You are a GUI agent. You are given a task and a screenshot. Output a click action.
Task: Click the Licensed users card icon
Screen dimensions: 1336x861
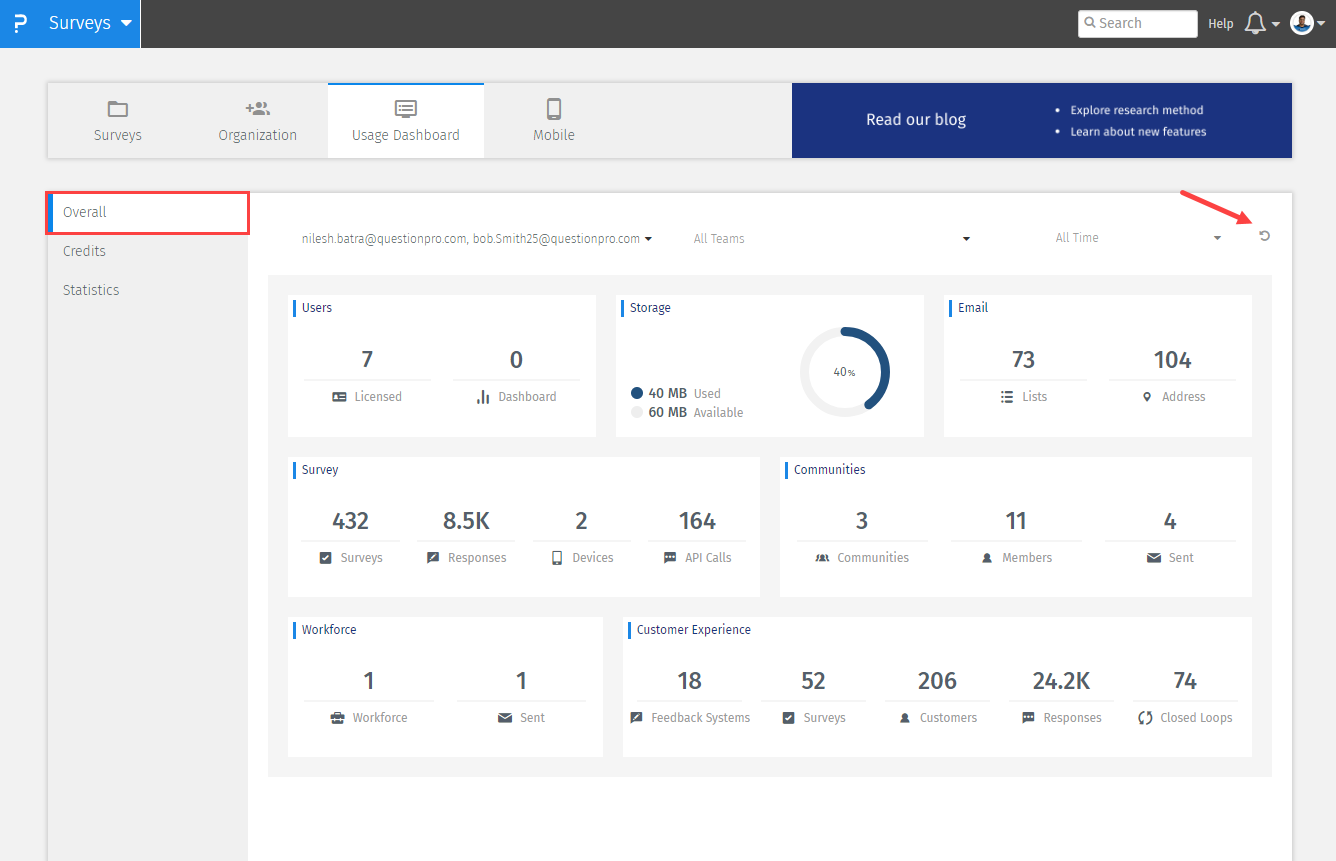click(x=339, y=397)
